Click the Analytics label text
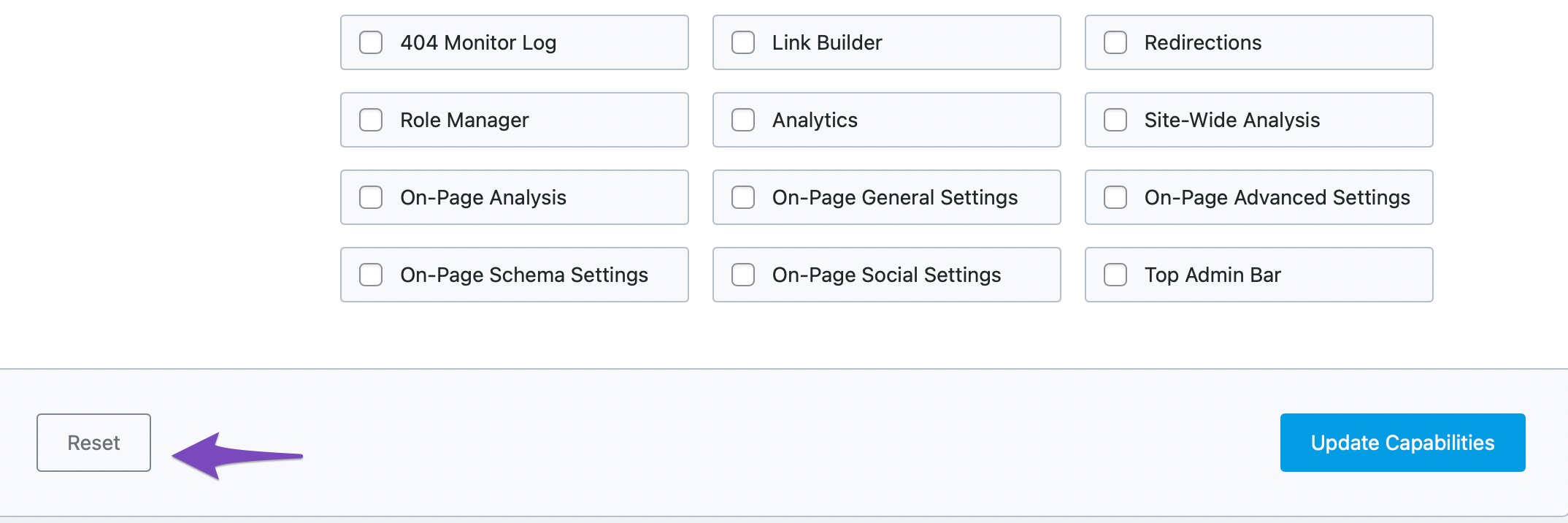Screen dimensions: 1568x523 pos(815,120)
